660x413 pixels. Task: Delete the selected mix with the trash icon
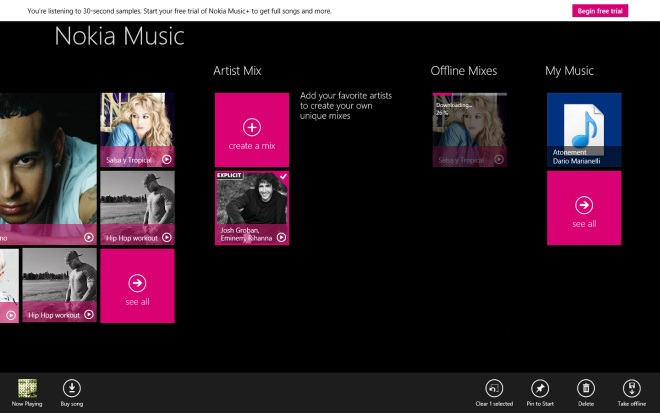coord(586,388)
